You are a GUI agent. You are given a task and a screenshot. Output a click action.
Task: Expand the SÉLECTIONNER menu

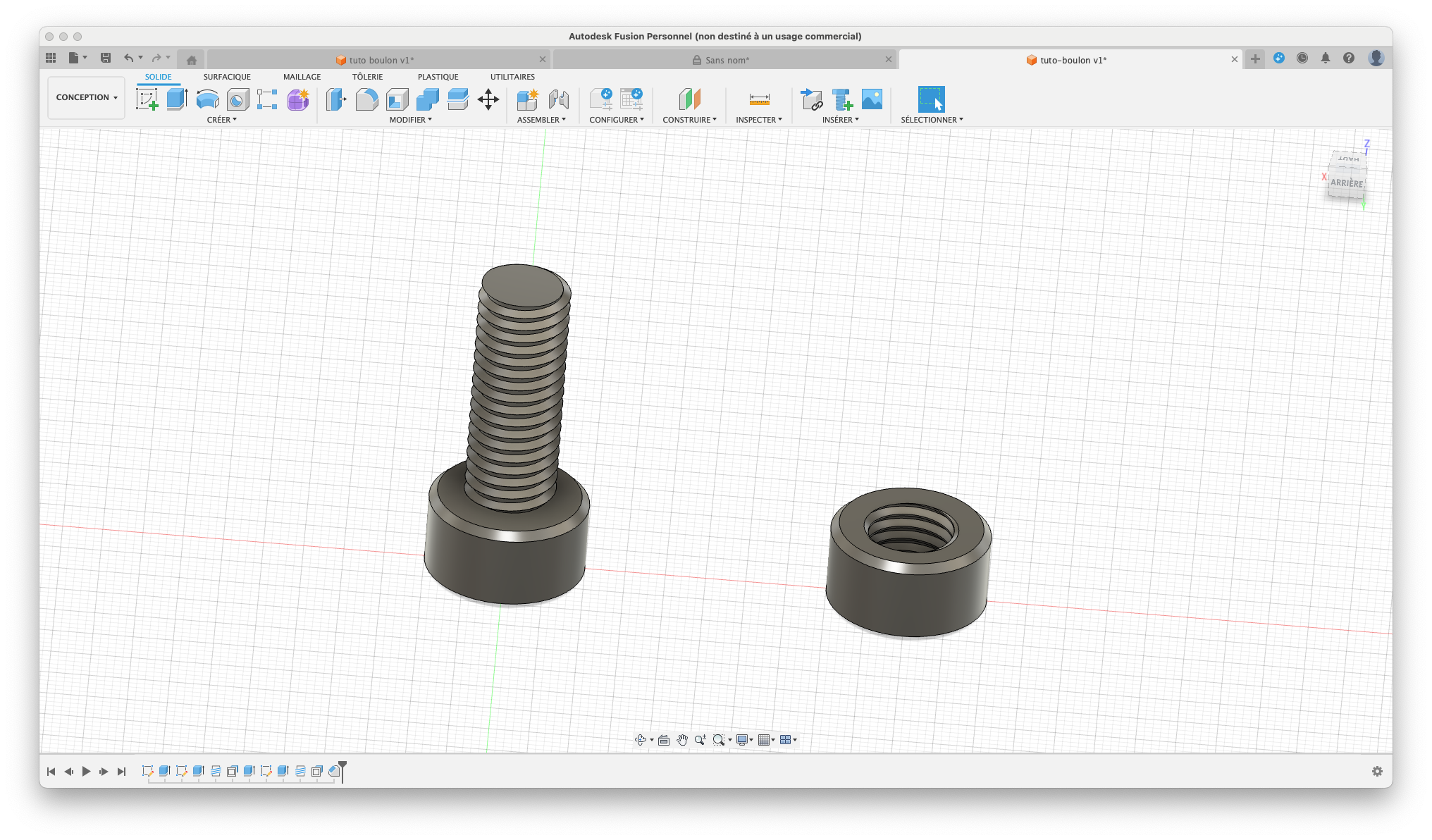point(932,120)
